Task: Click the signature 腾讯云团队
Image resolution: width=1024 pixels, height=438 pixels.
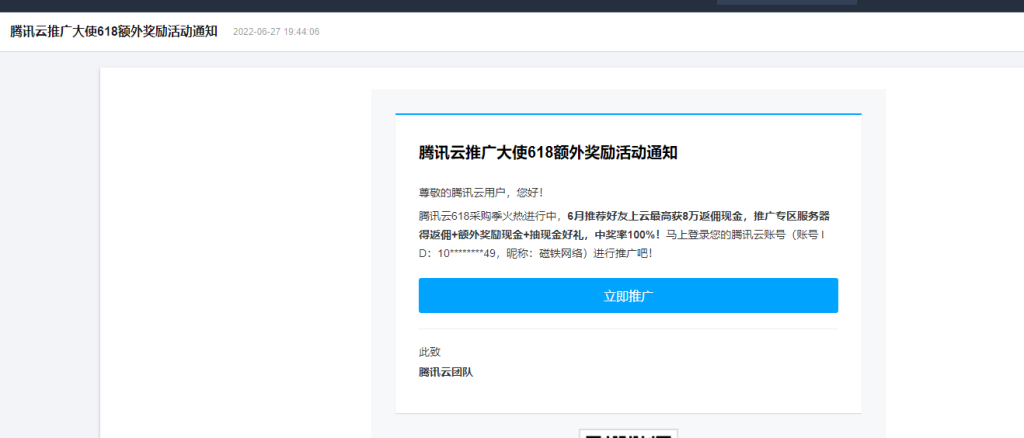Action: click(446, 373)
